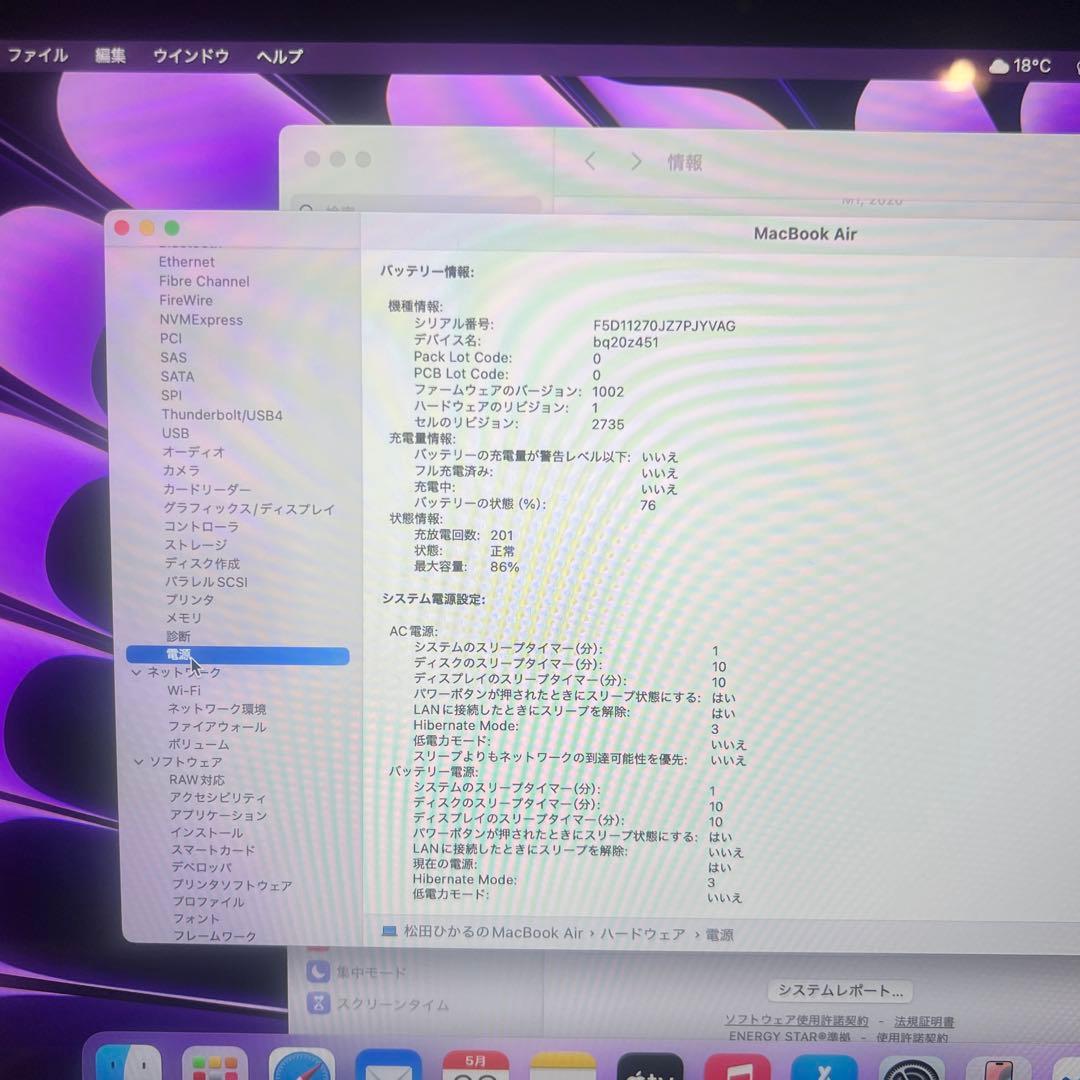
Task: Collapse the ソフトウェア section in sidebar
Action: (137, 761)
